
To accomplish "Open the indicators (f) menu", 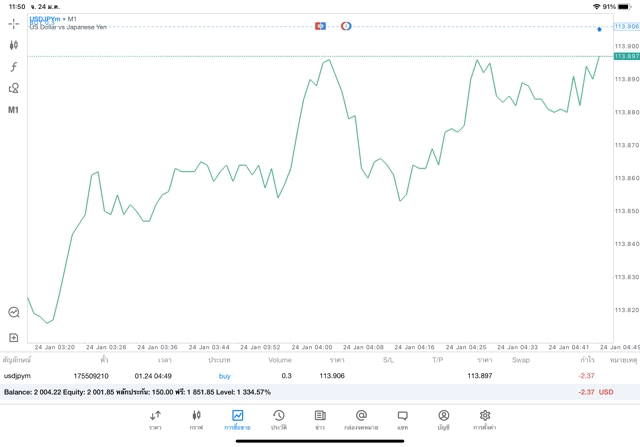I will (14, 67).
